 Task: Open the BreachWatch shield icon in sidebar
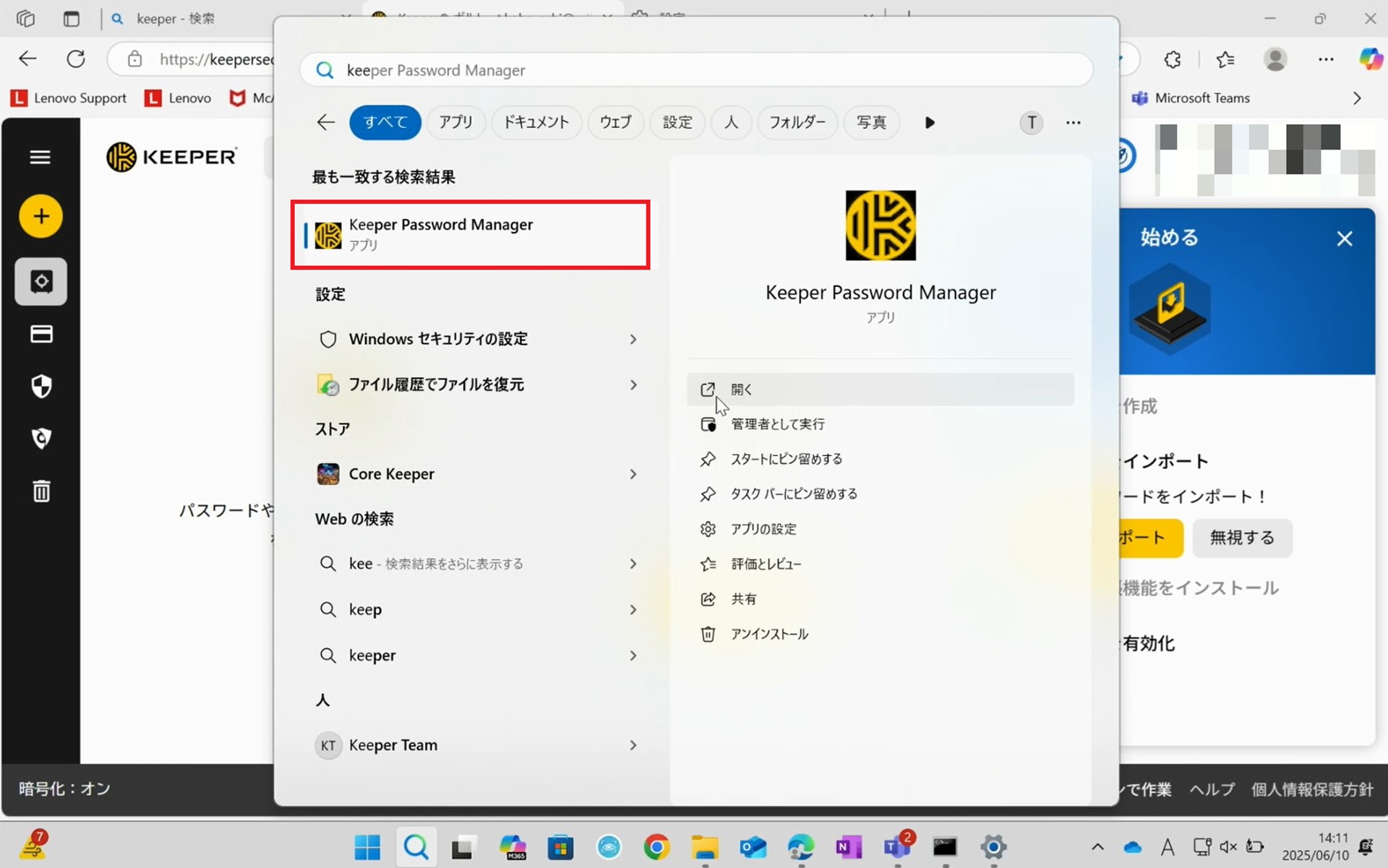pos(41,438)
